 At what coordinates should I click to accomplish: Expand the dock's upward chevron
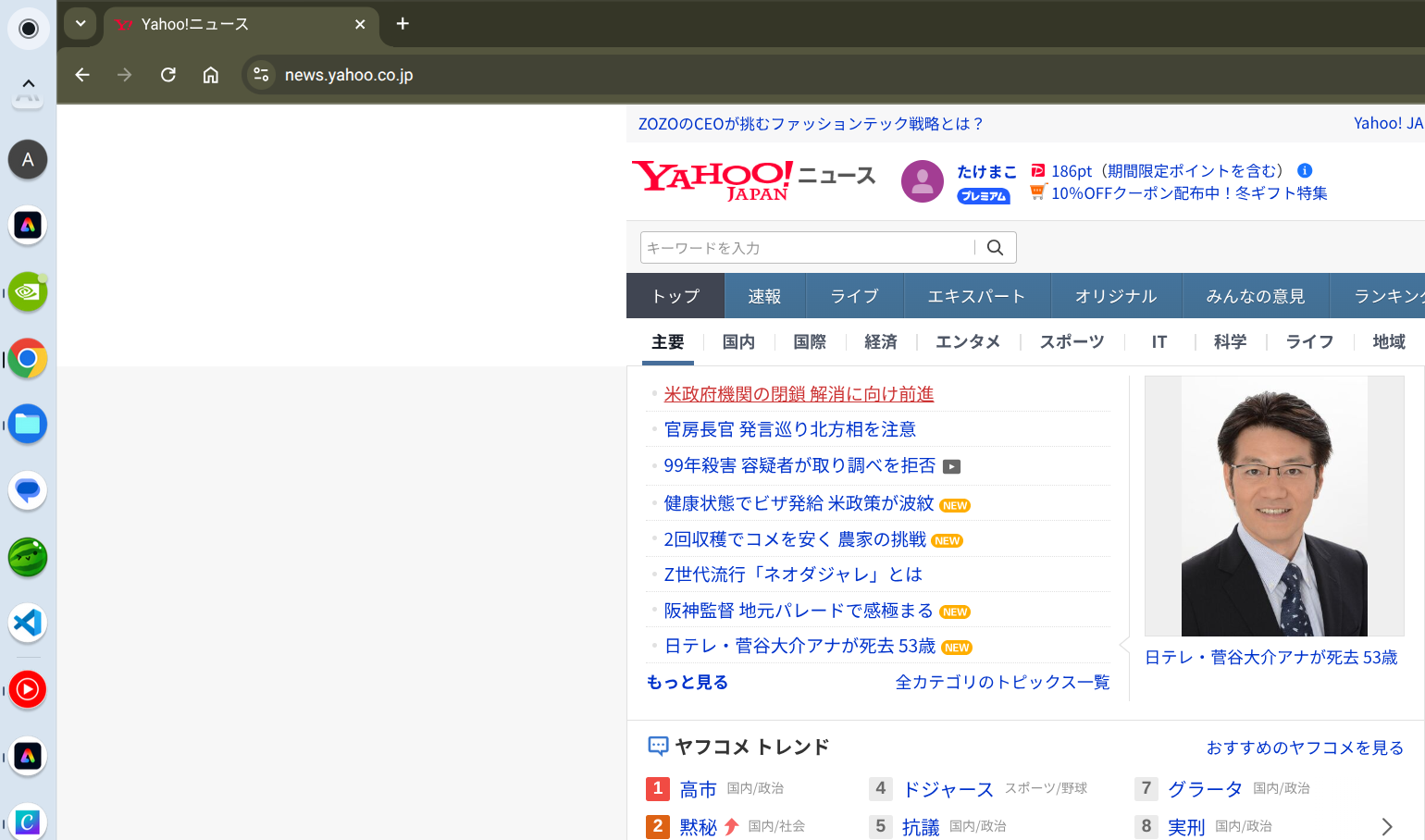click(x=28, y=84)
